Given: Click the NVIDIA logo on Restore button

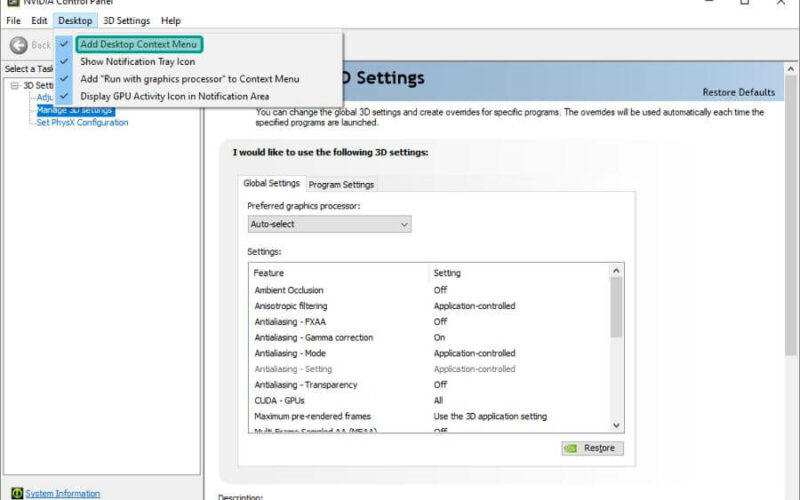Looking at the screenshot, I should coord(571,448).
